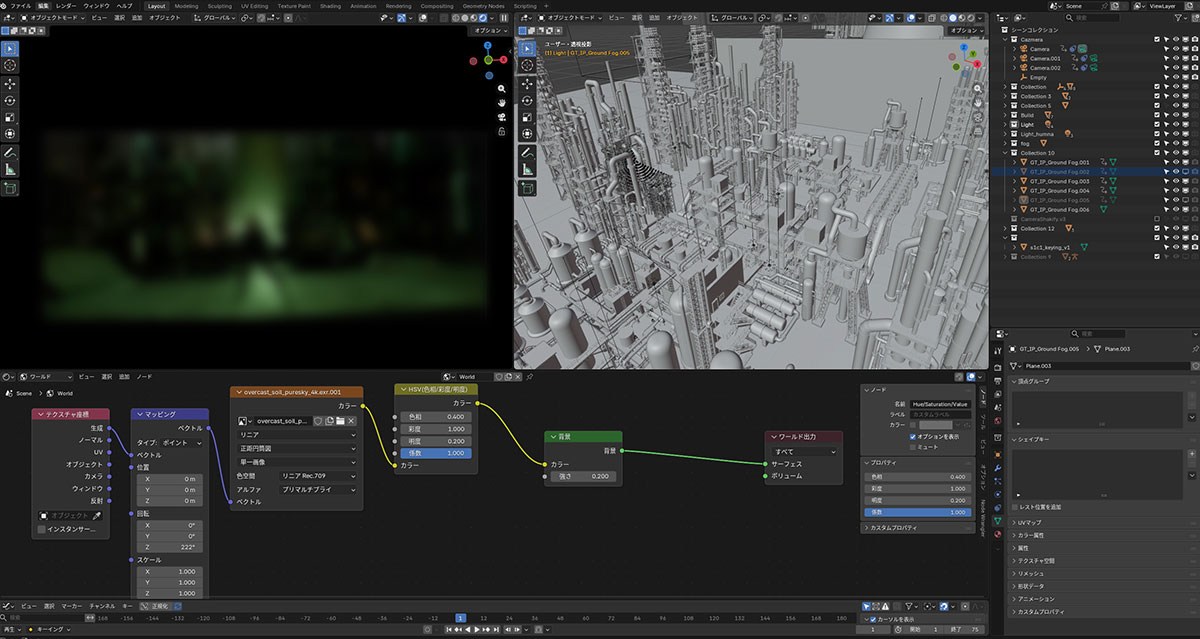The width and height of the screenshot is (1200, 639).
Task: Click the zoom magnifier icon in right viewport
Action: click(x=979, y=88)
